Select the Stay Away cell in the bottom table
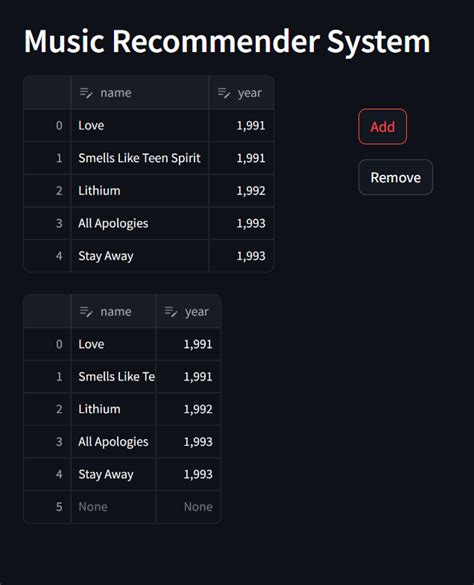This screenshot has width=474, height=585. point(113,474)
